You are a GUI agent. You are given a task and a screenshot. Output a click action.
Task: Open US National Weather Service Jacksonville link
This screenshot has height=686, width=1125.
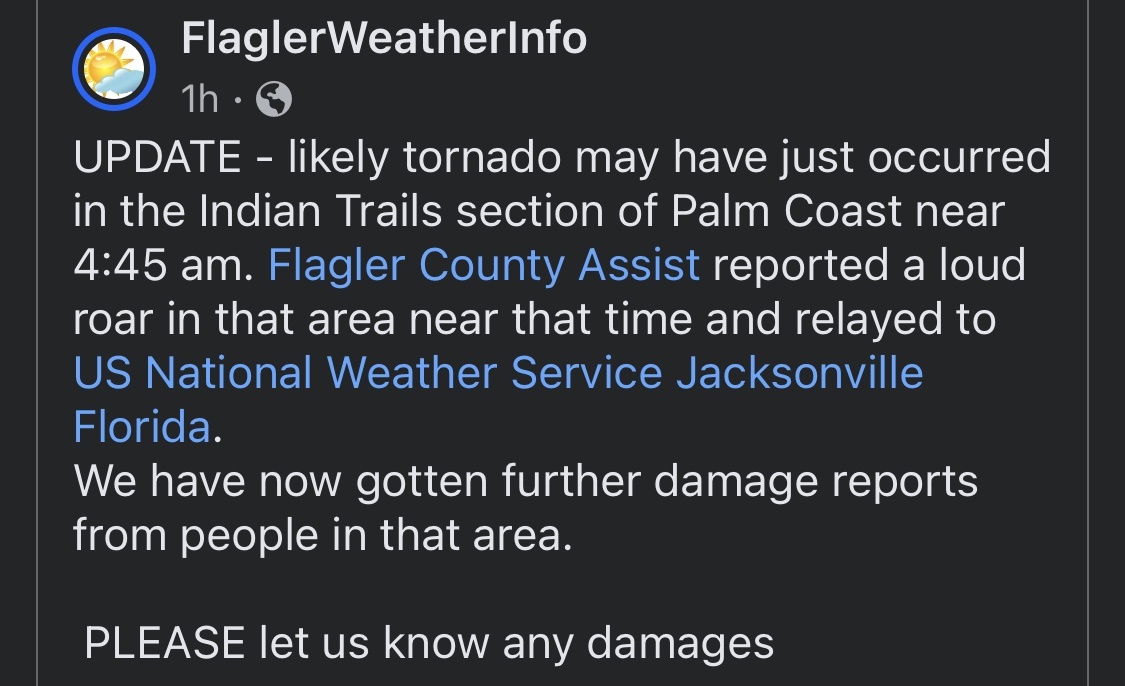[498, 372]
